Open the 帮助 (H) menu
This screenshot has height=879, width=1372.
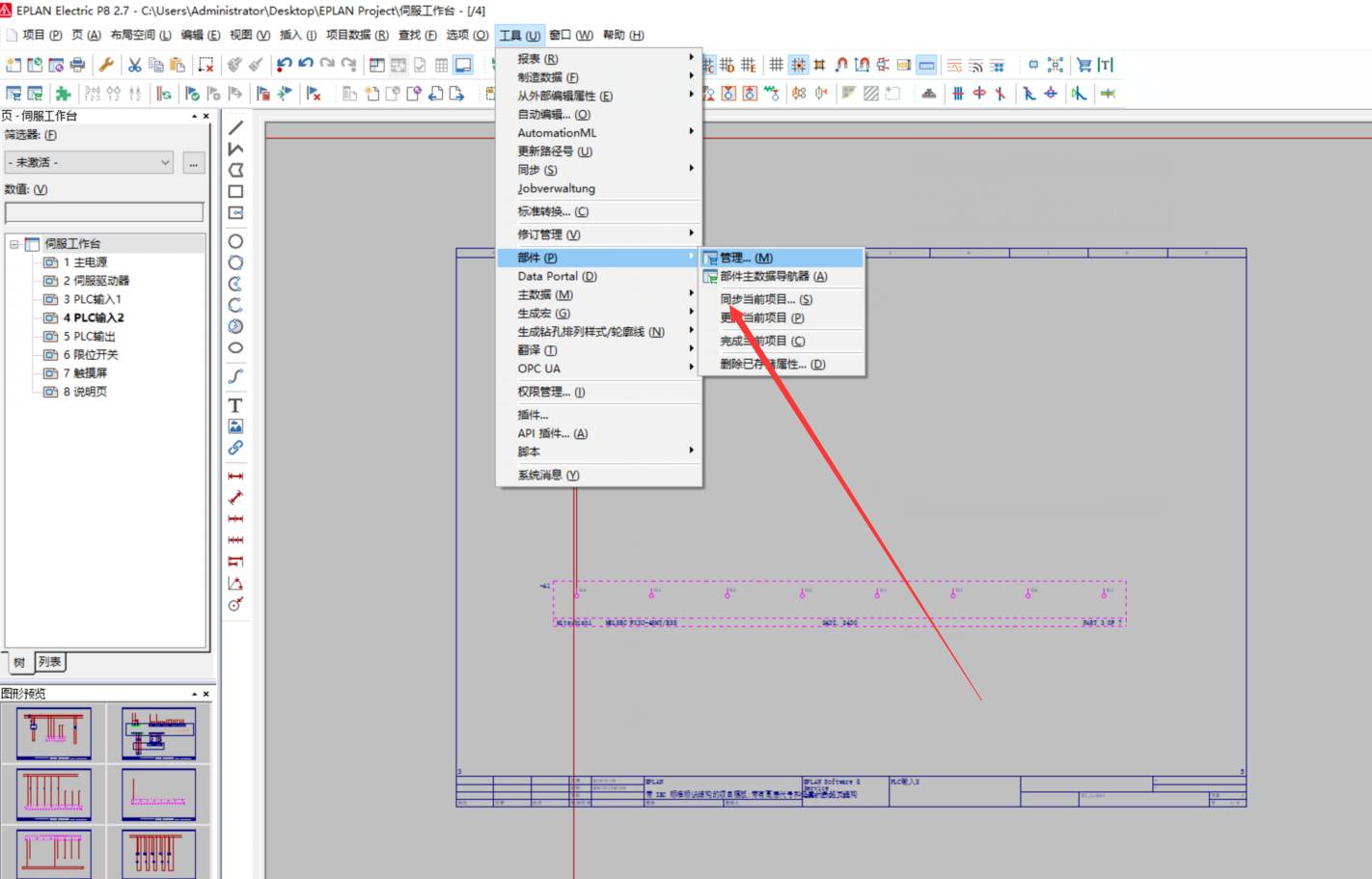click(623, 35)
